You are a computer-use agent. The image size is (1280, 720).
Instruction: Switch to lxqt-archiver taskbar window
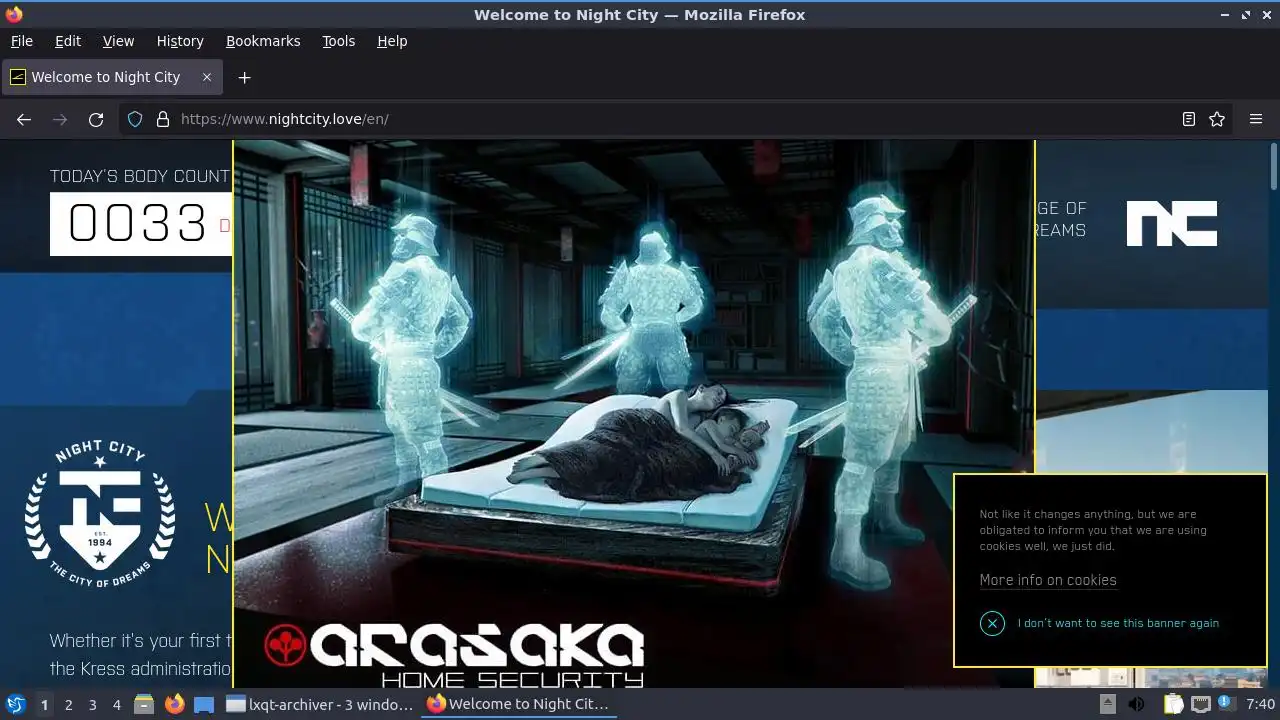pos(320,704)
